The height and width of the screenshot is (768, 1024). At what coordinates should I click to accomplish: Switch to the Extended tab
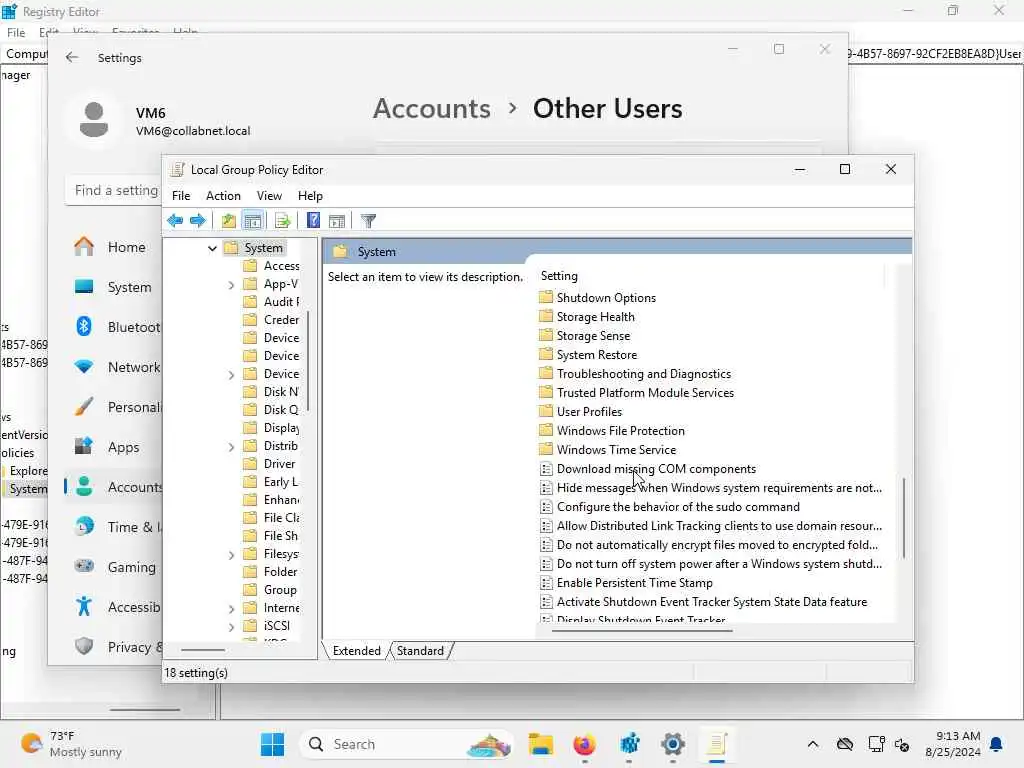click(357, 650)
